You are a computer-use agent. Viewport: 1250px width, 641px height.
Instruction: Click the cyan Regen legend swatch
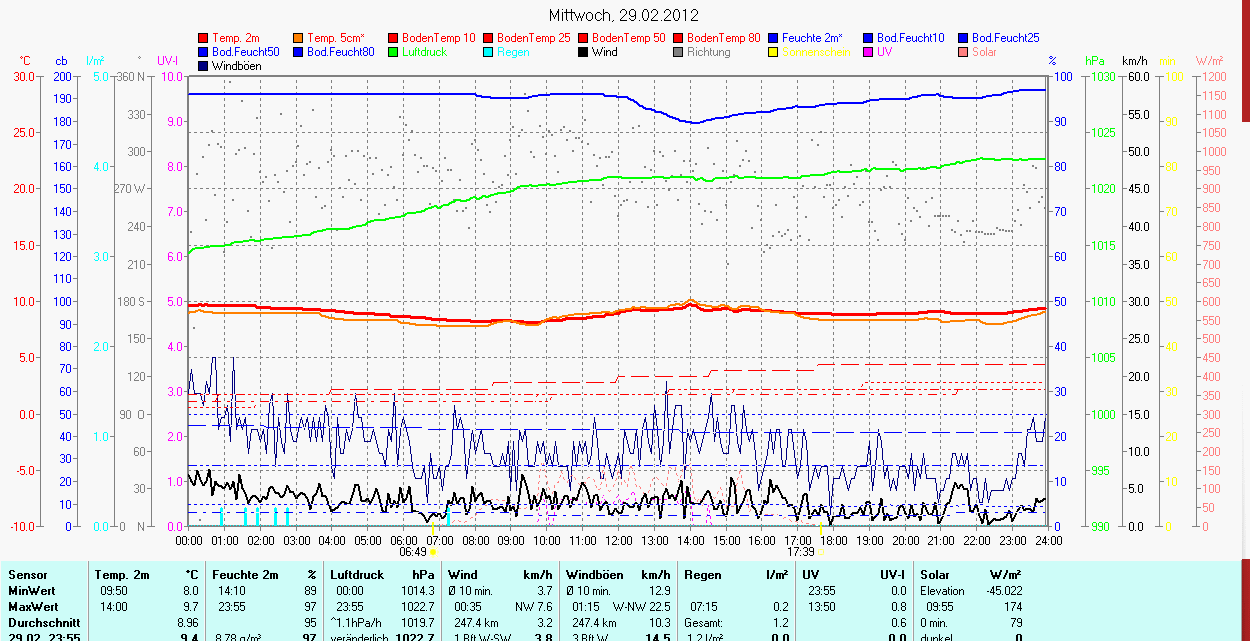tap(489, 52)
